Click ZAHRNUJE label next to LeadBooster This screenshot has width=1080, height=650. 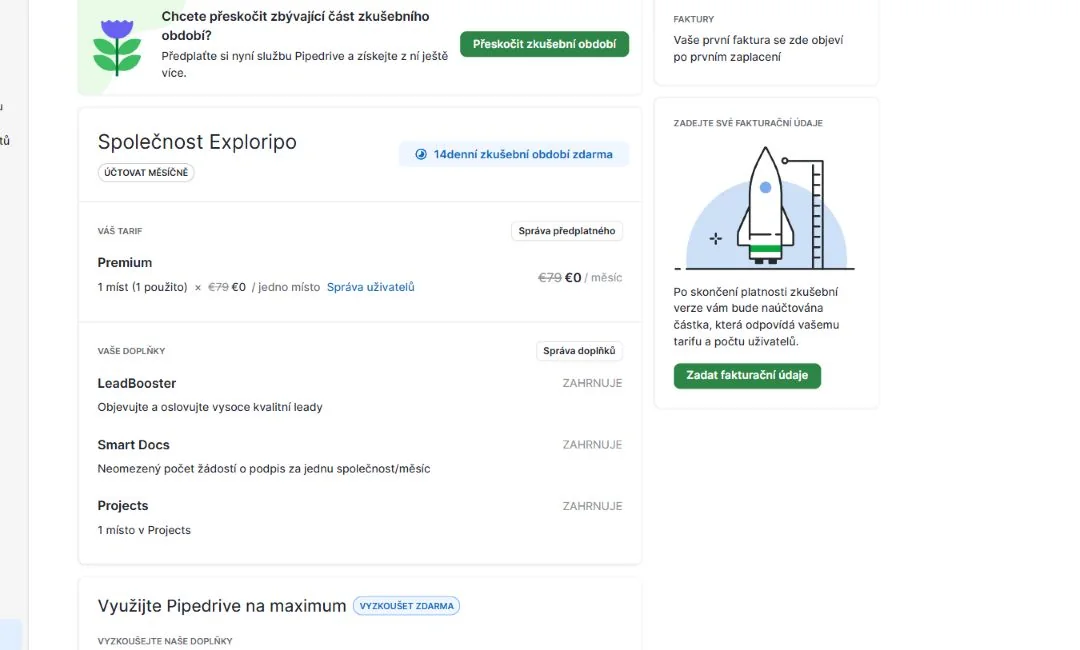coord(592,383)
